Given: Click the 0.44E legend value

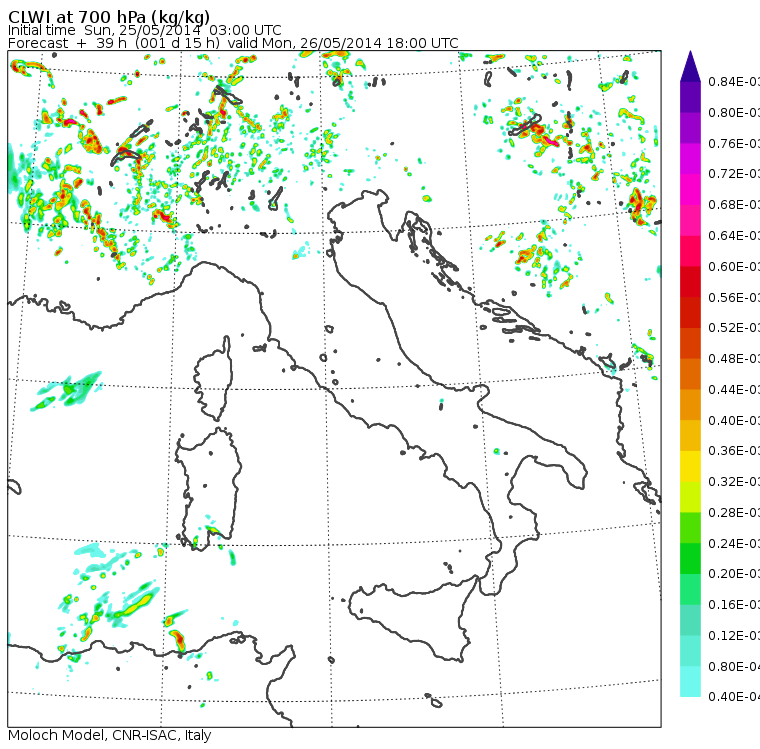Looking at the screenshot, I should [x=734, y=389].
